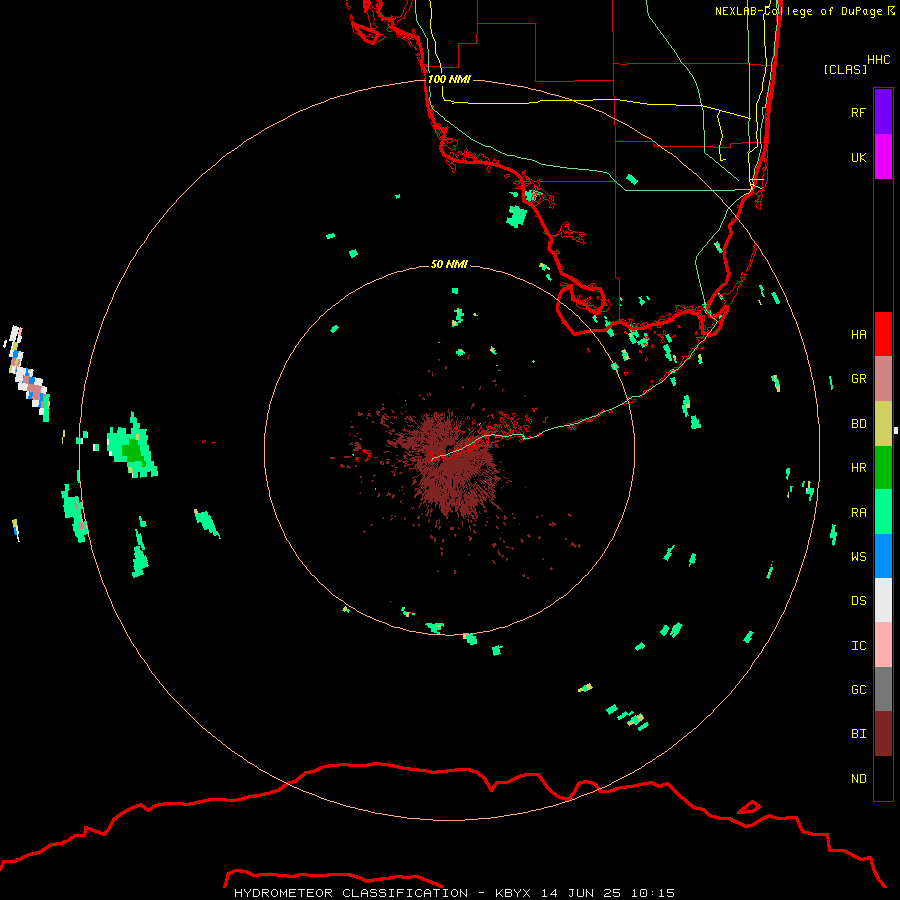Click the HHC product label
The width and height of the screenshot is (900, 900).
tap(878, 60)
